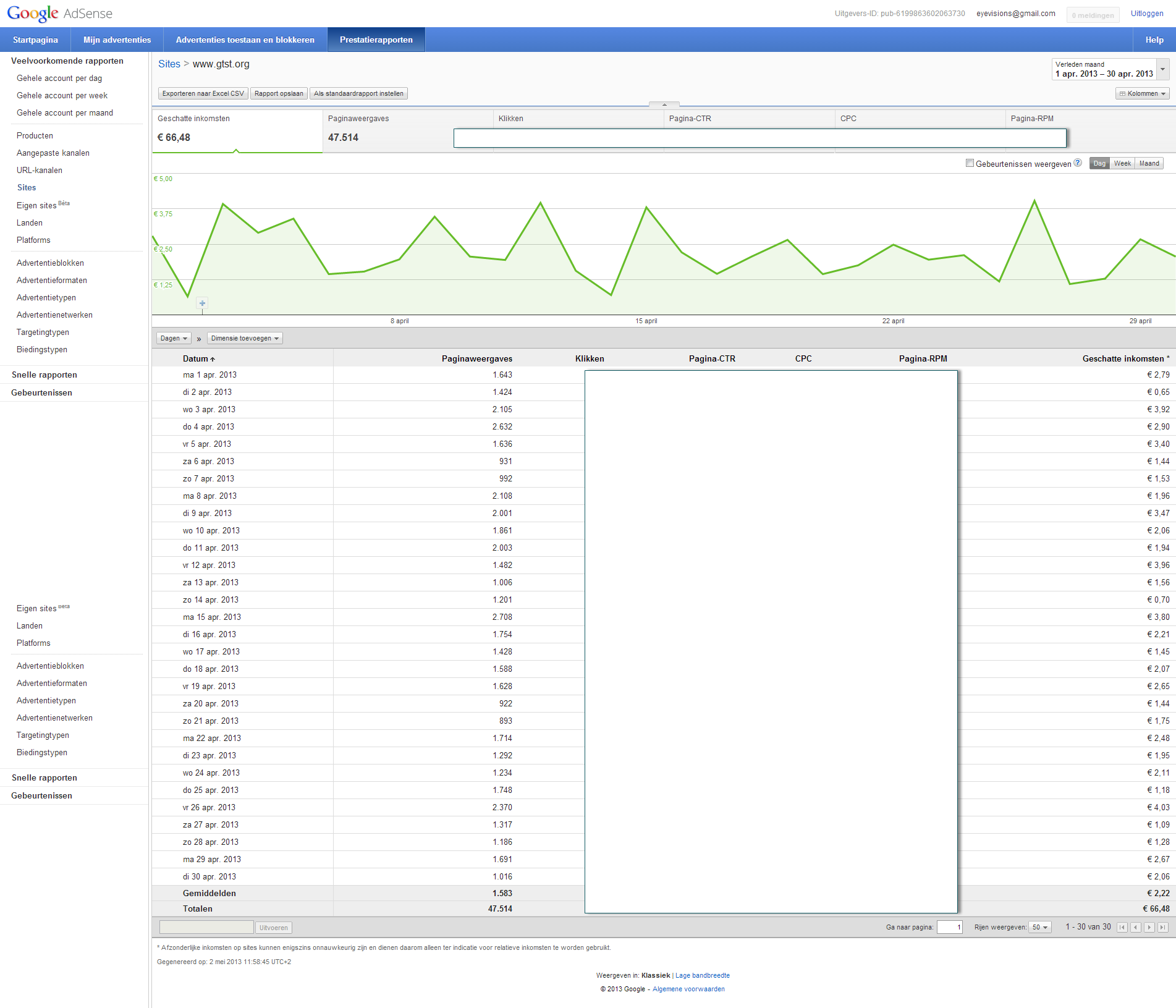This screenshot has width=1176, height=1008.
Task: Open the date range dropdown
Action: [1162, 69]
